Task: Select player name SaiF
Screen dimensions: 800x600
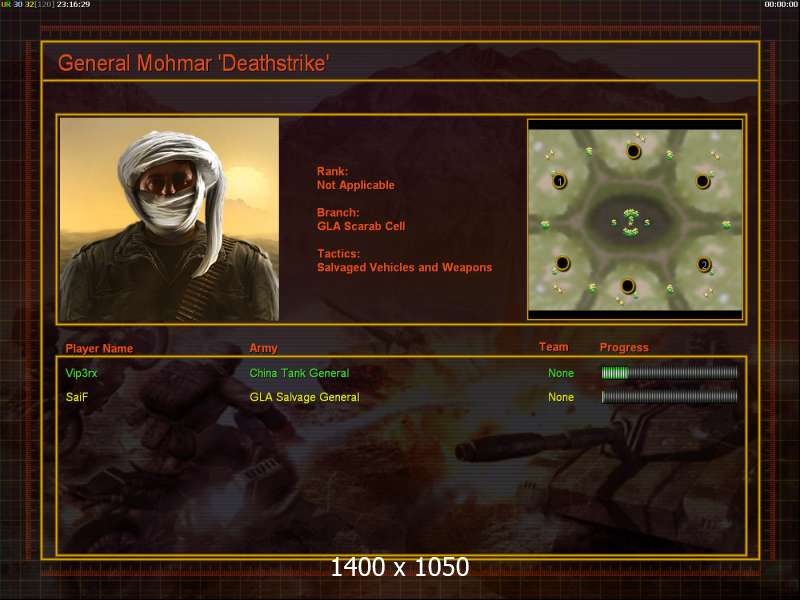Action: pos(77,397)
